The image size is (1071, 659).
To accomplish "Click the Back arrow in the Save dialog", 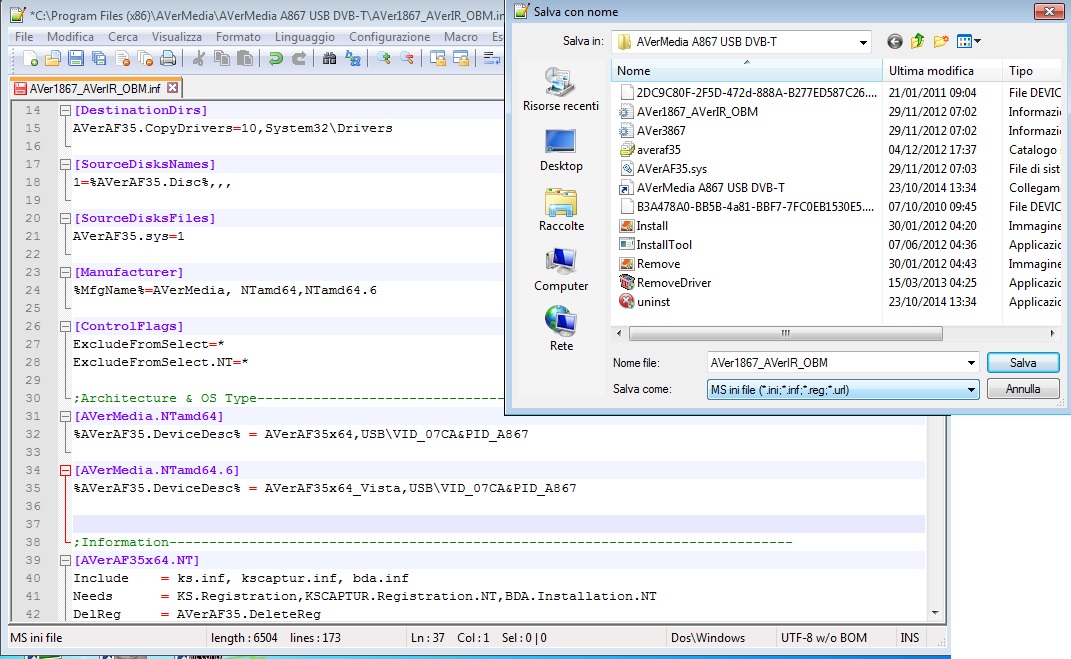I will (x=895, y=42).
